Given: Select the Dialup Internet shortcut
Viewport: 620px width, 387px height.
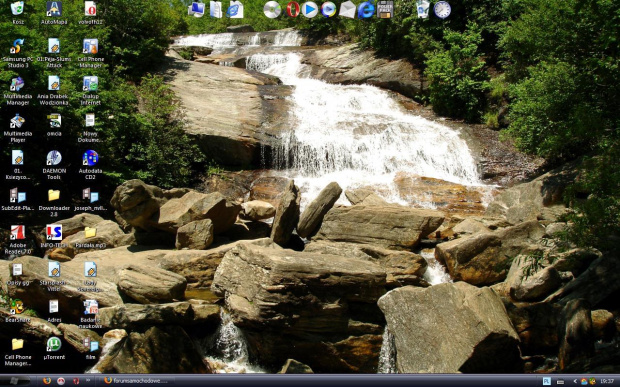Looking at the screenshot, I should [90, 91].
